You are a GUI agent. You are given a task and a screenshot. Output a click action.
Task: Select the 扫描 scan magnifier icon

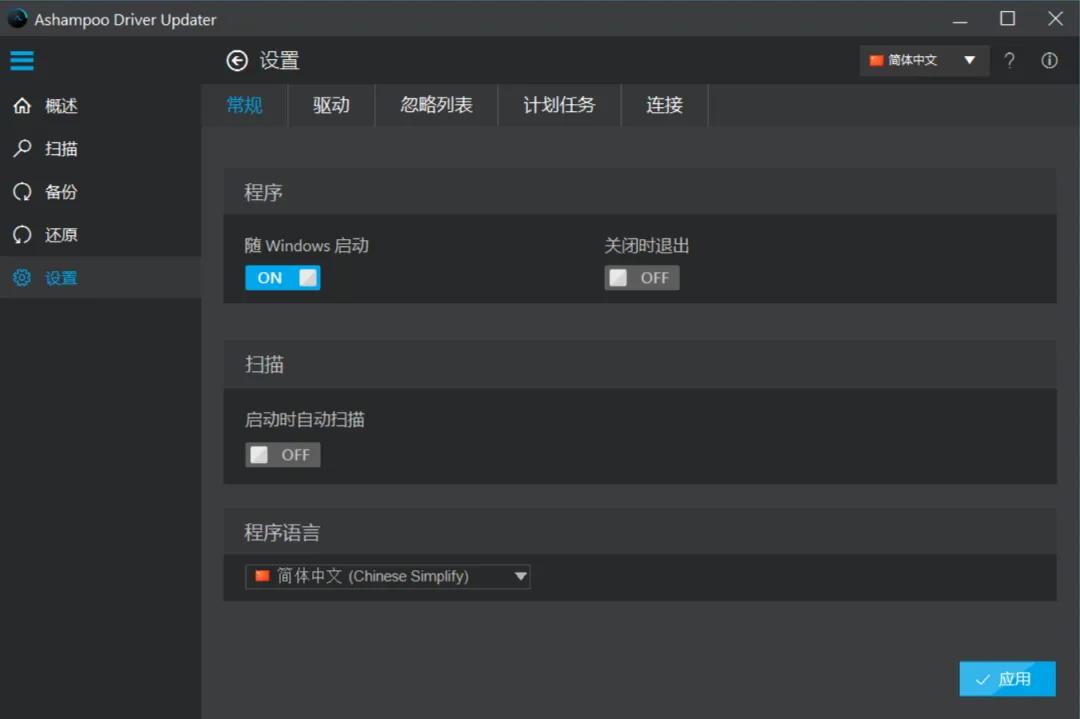pyautogui.click(x=22, y=148)
